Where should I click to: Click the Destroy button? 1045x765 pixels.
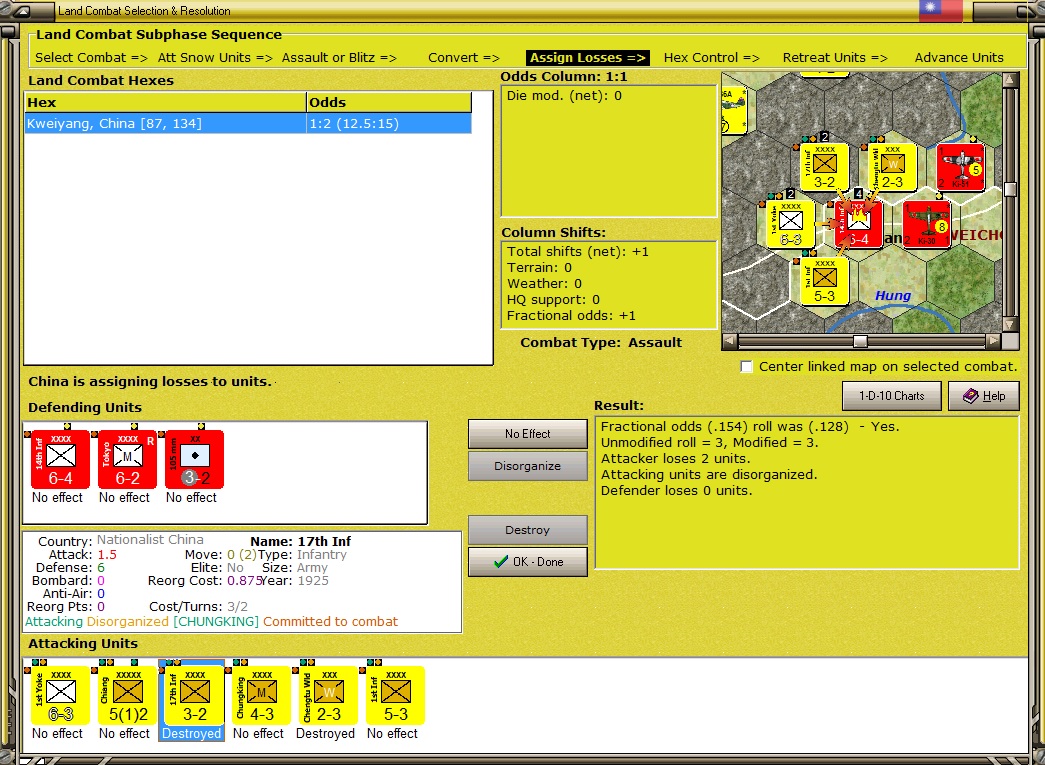pyautogui.click(x=527, y=530)
